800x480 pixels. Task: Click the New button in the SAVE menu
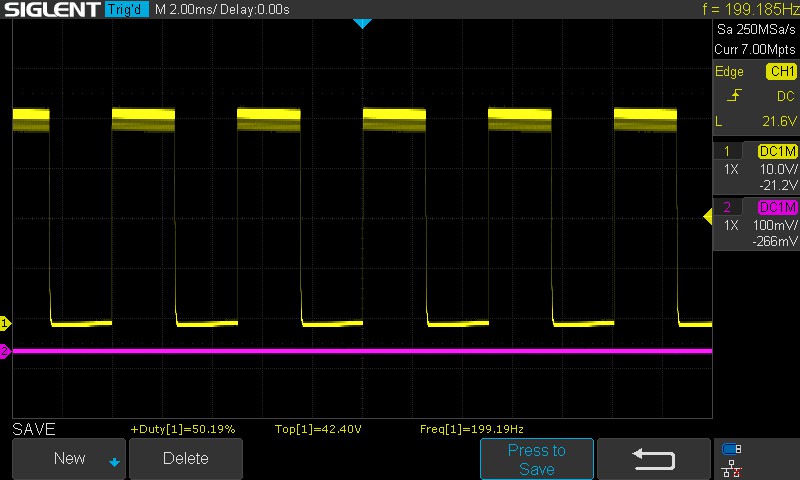coord(69,459)
